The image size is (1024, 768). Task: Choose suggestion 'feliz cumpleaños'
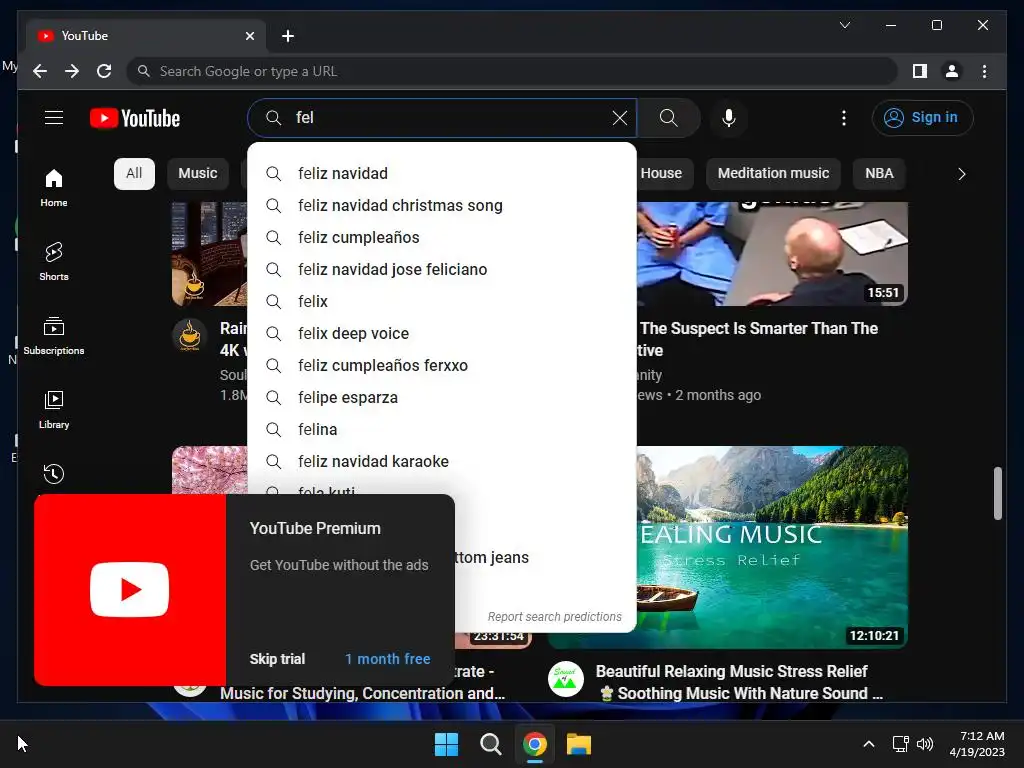[441, 237]
